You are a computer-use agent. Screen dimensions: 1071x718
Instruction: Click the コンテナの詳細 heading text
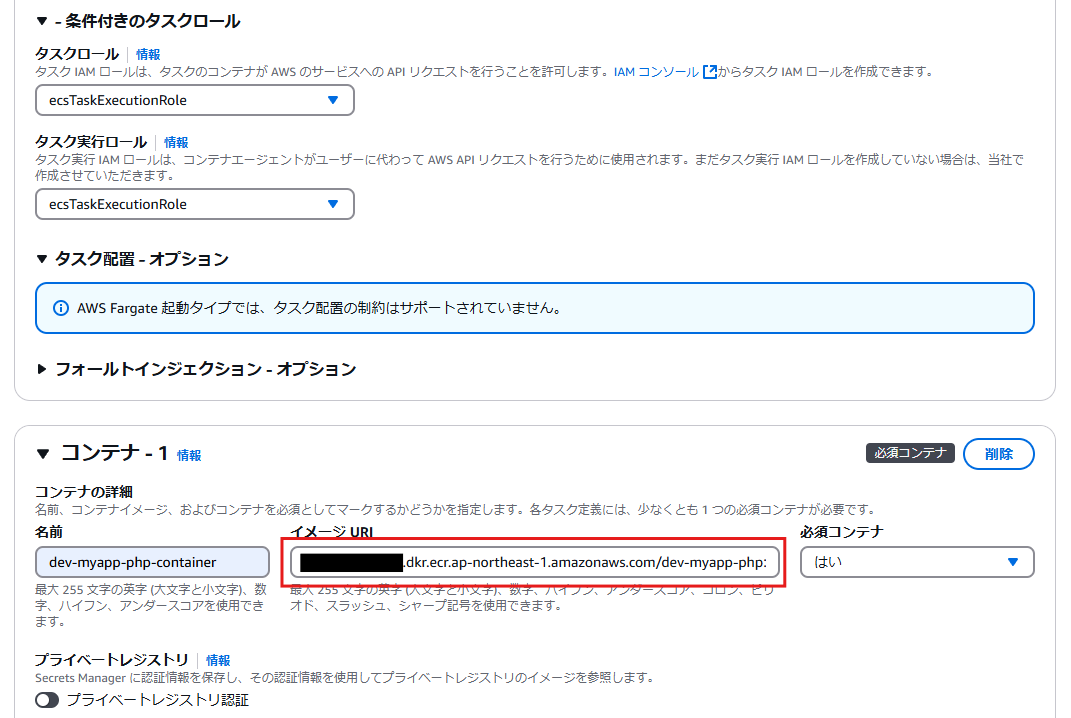pyautogui.click(x=84, y=492)
